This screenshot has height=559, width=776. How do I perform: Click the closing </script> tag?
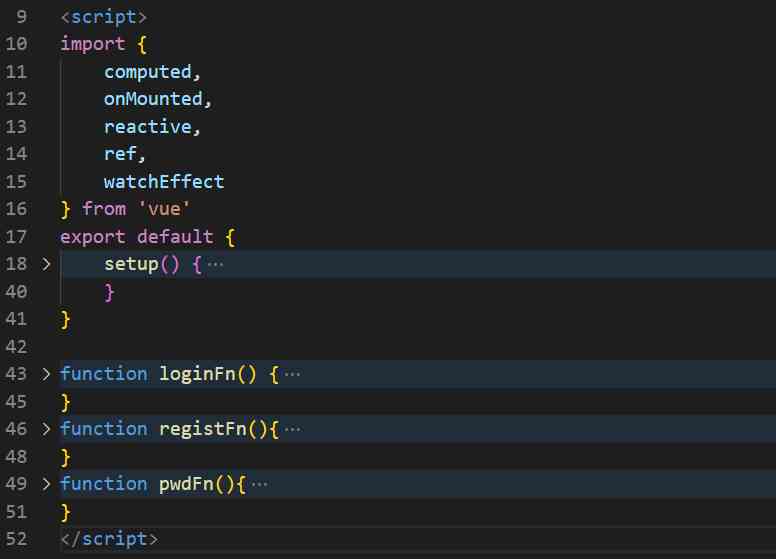[109, 539]
